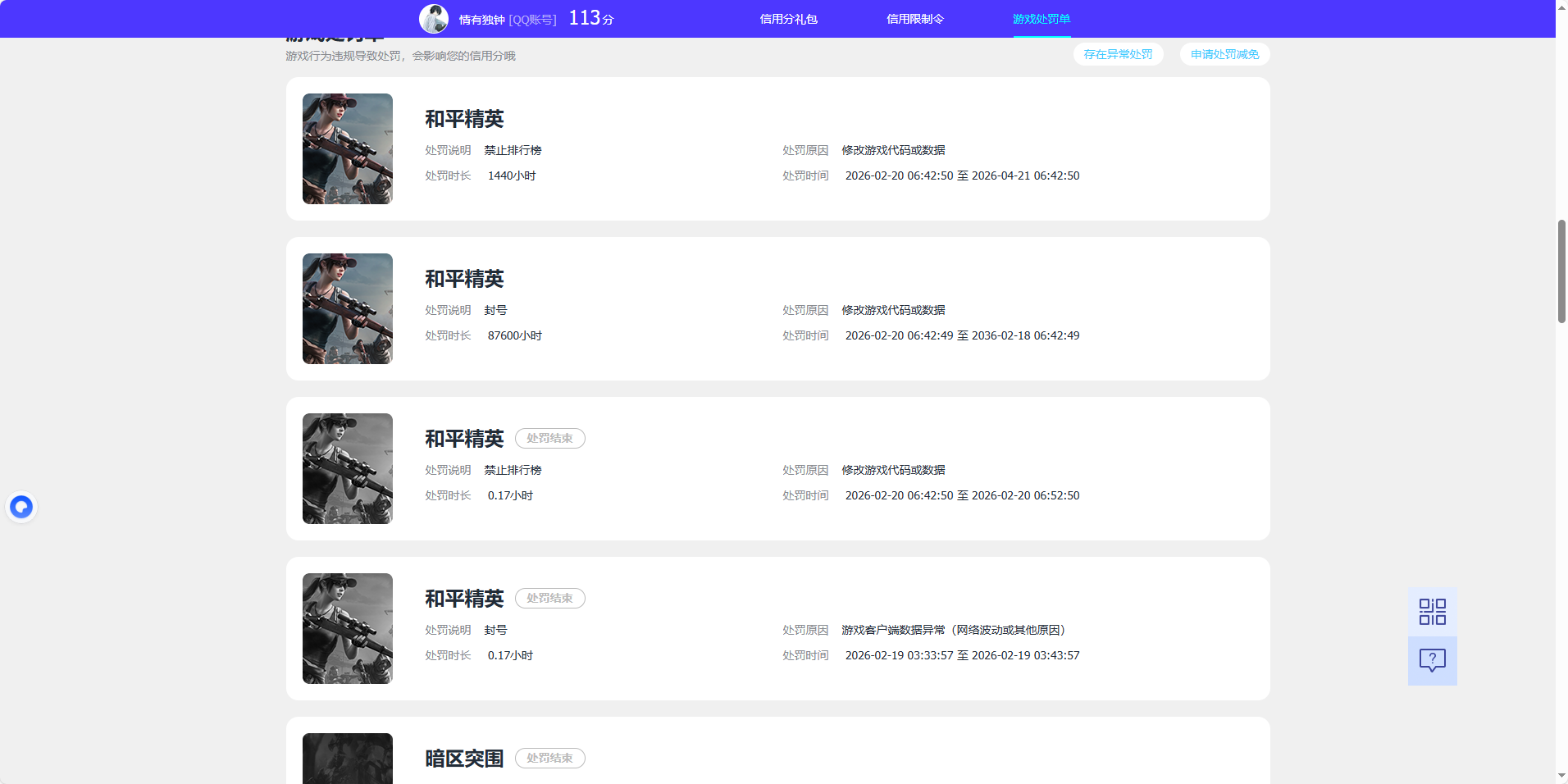Click the 处罚结束 badge on the third 和平精英 card
Screen dimensions: 1568x784
tap(549, 438)
